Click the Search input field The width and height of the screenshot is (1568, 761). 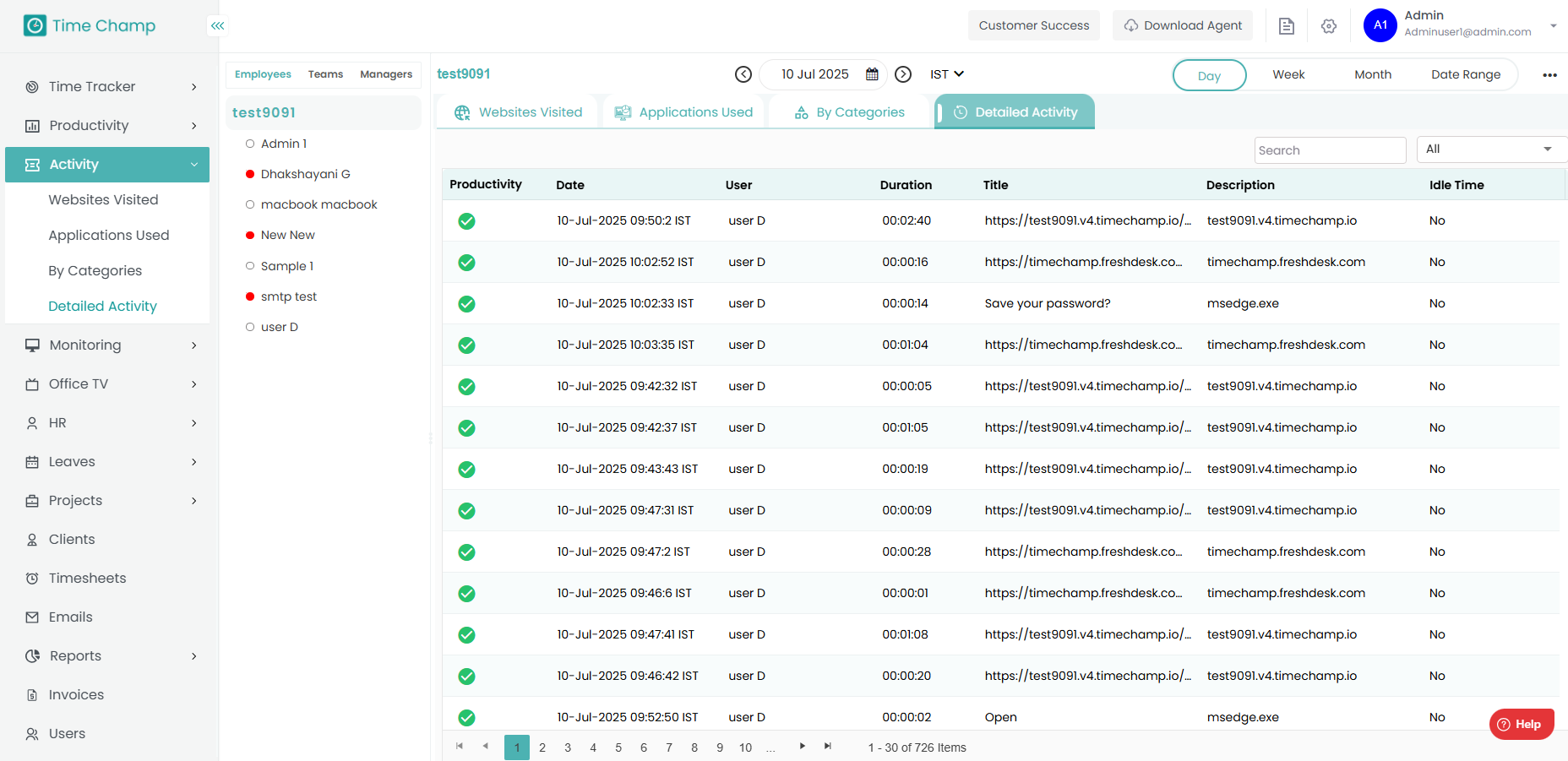(1329, 150)
